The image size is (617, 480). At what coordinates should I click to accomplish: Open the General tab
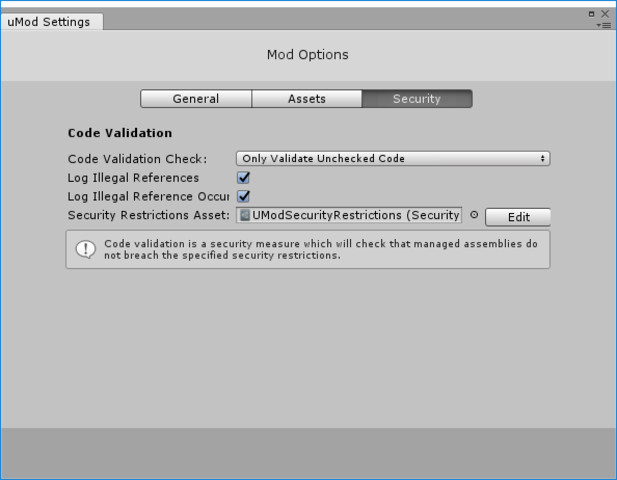coord(196,99)
